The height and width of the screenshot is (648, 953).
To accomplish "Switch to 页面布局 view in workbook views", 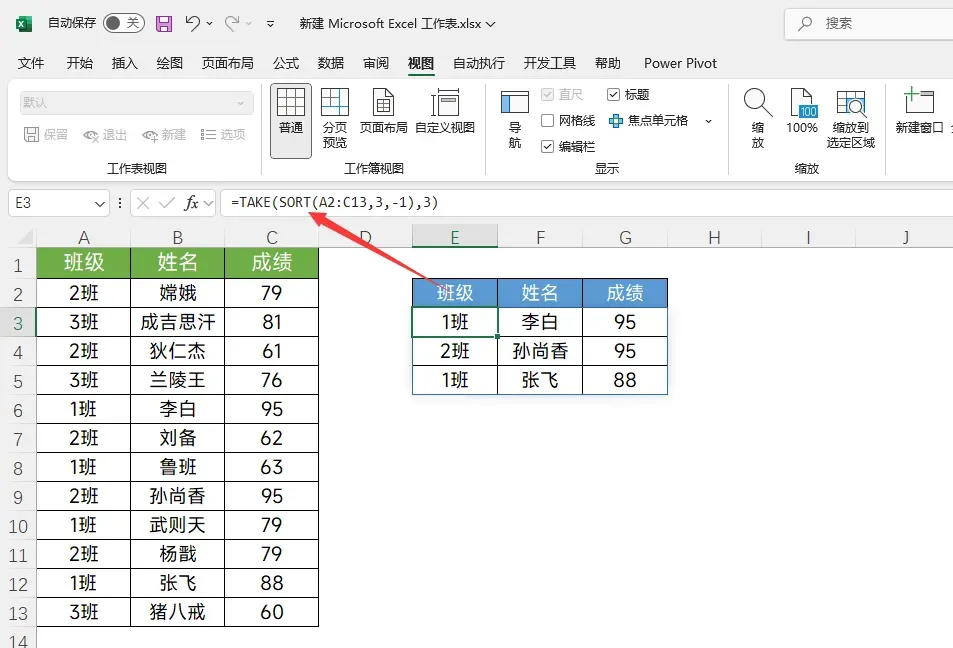I will (x=384, y=111).
